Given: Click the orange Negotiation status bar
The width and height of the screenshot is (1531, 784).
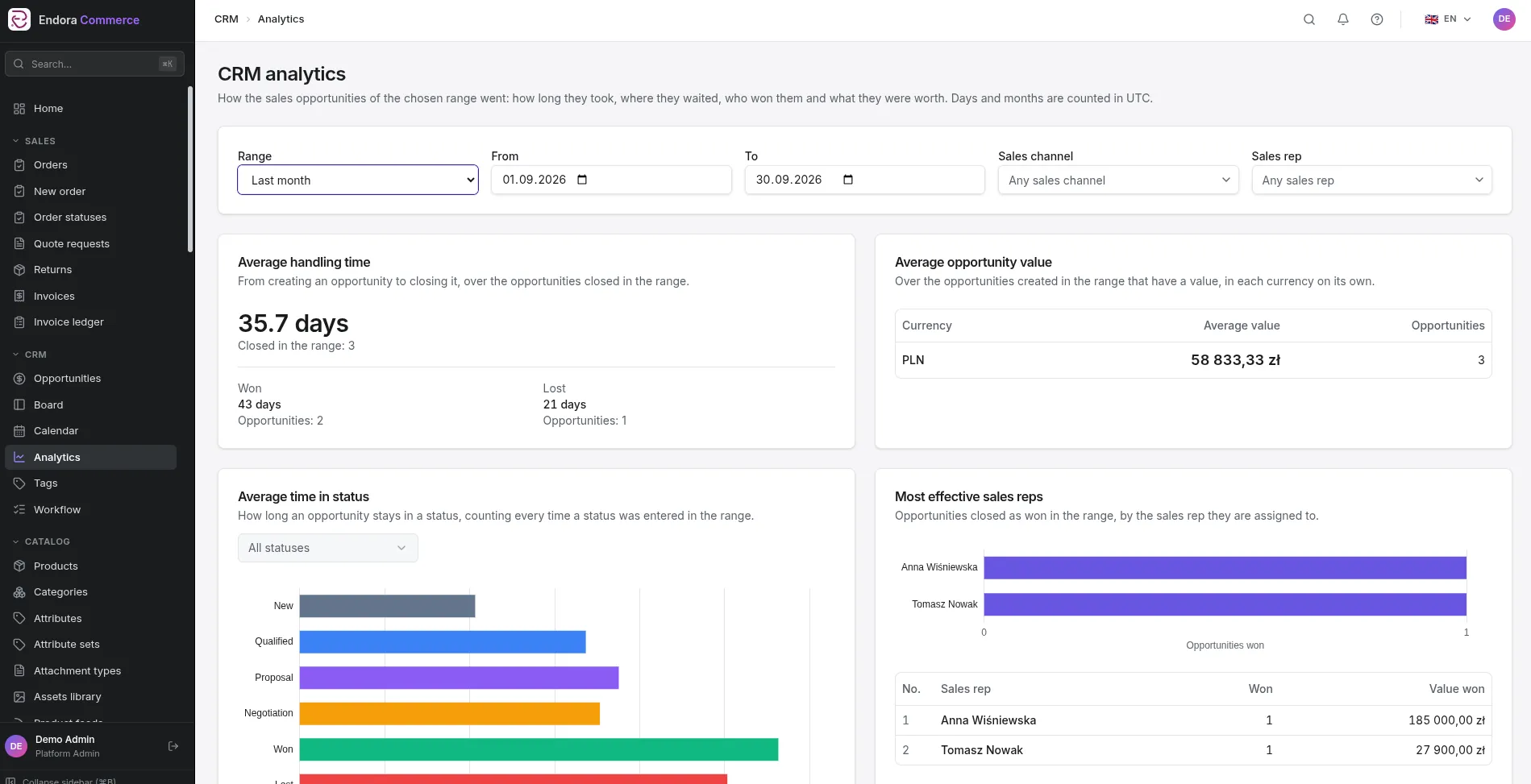Looking at the screenshot, I should tap(450, 714).
